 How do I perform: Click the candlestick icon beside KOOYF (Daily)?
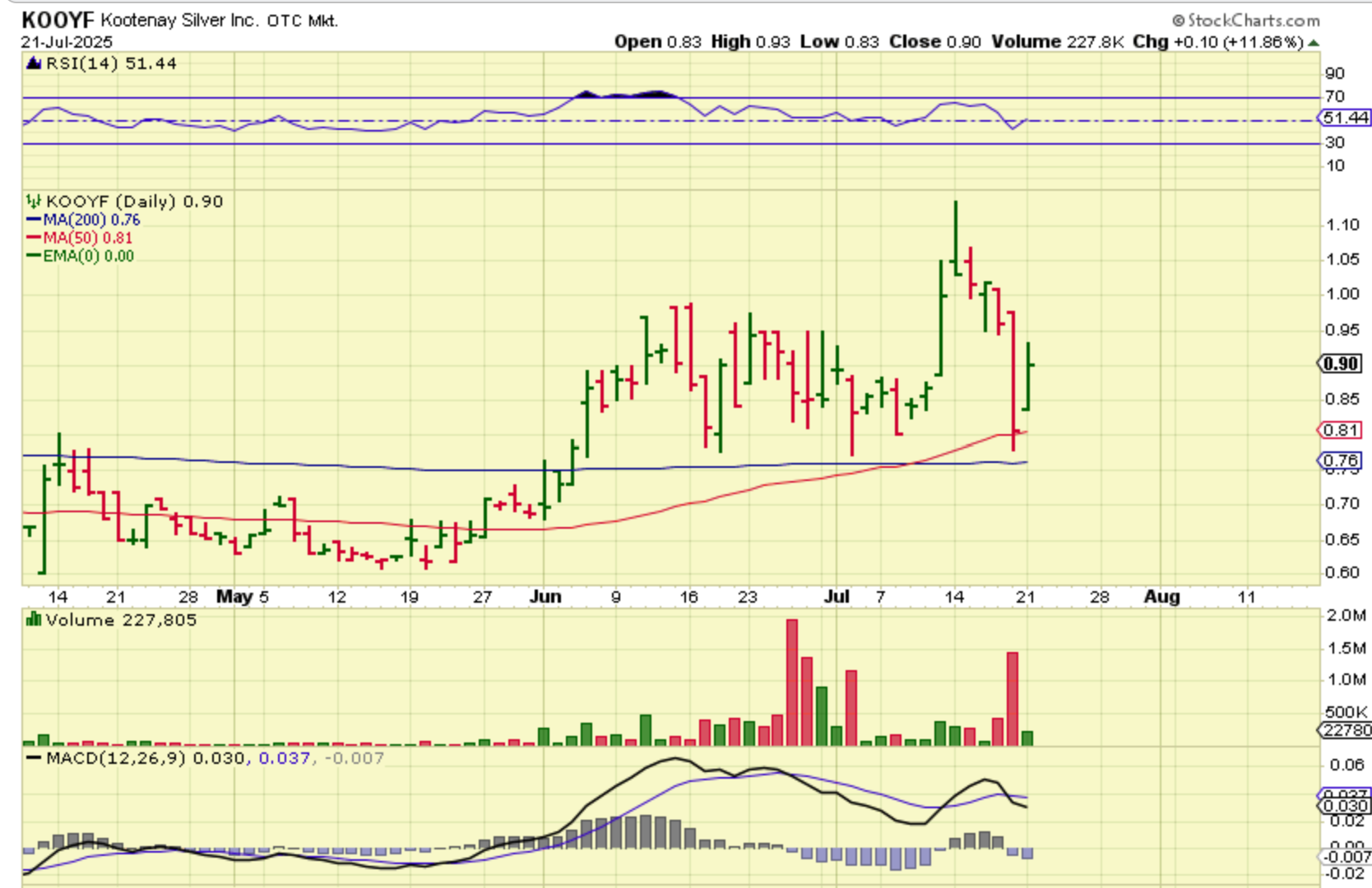tap(34, 201)
